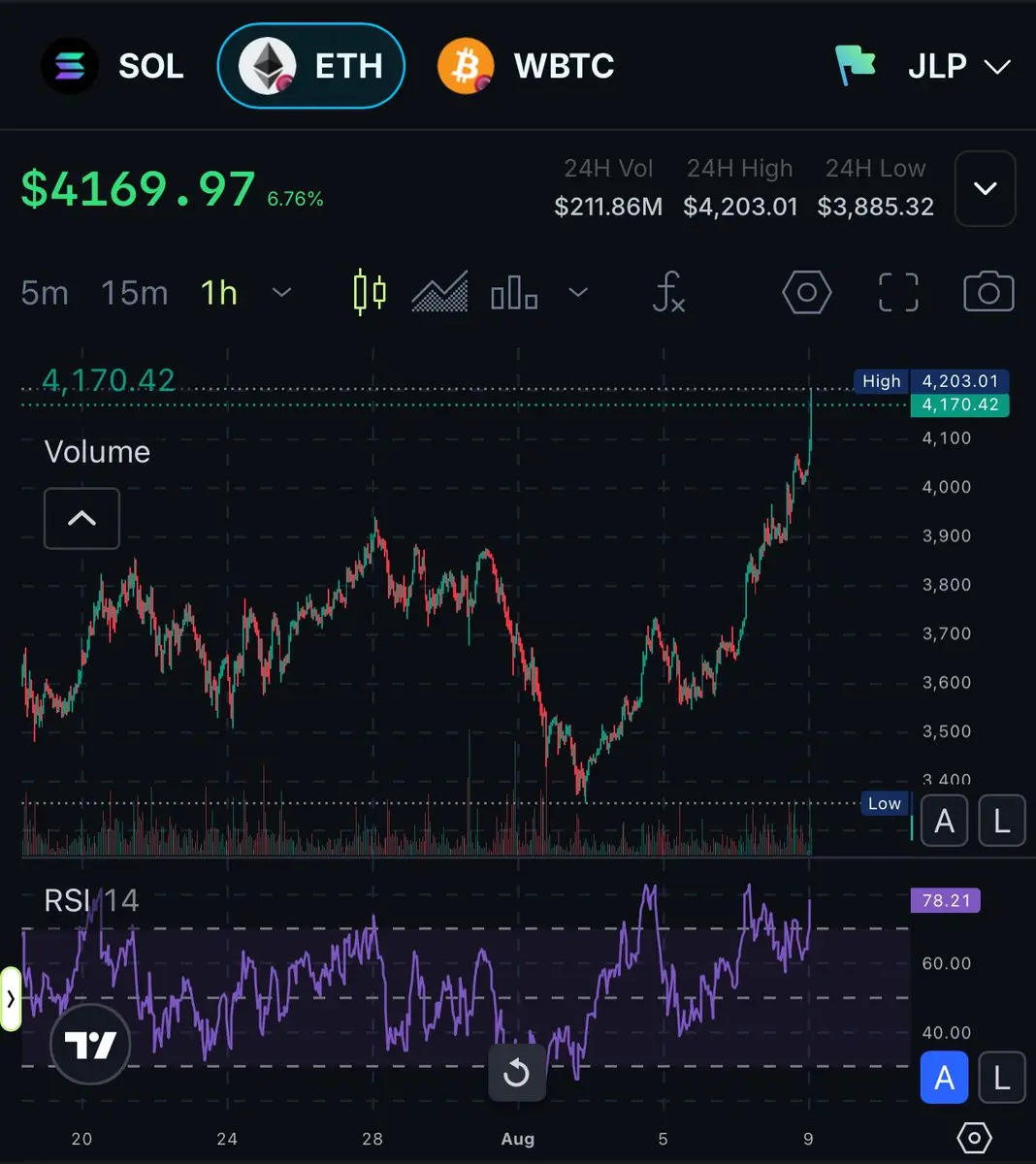The width and height of the screenshot is (1036, 1164).
Task: Toggle fullscreen chart mode
Action: click(898, 292)
